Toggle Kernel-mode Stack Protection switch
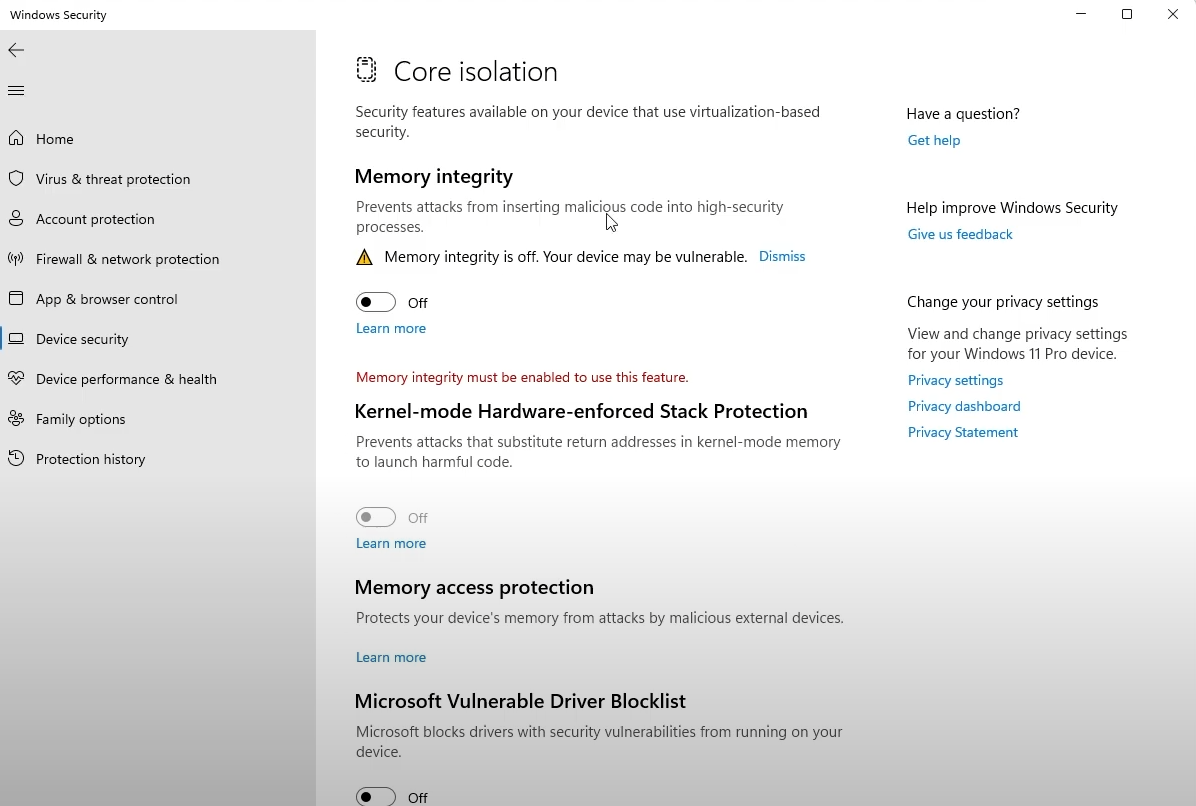This screenshot has height=806, width=1196. [x=375, y=517]
